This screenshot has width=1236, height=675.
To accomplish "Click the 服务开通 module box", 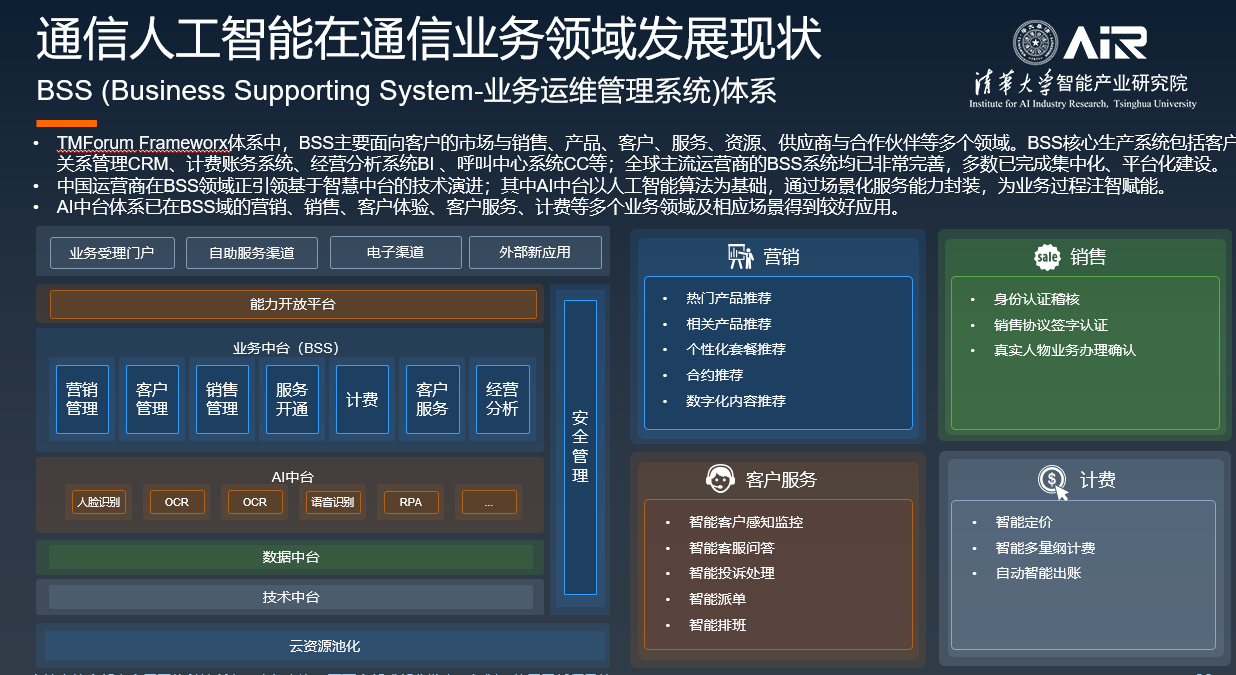I will tap(292, 399).
